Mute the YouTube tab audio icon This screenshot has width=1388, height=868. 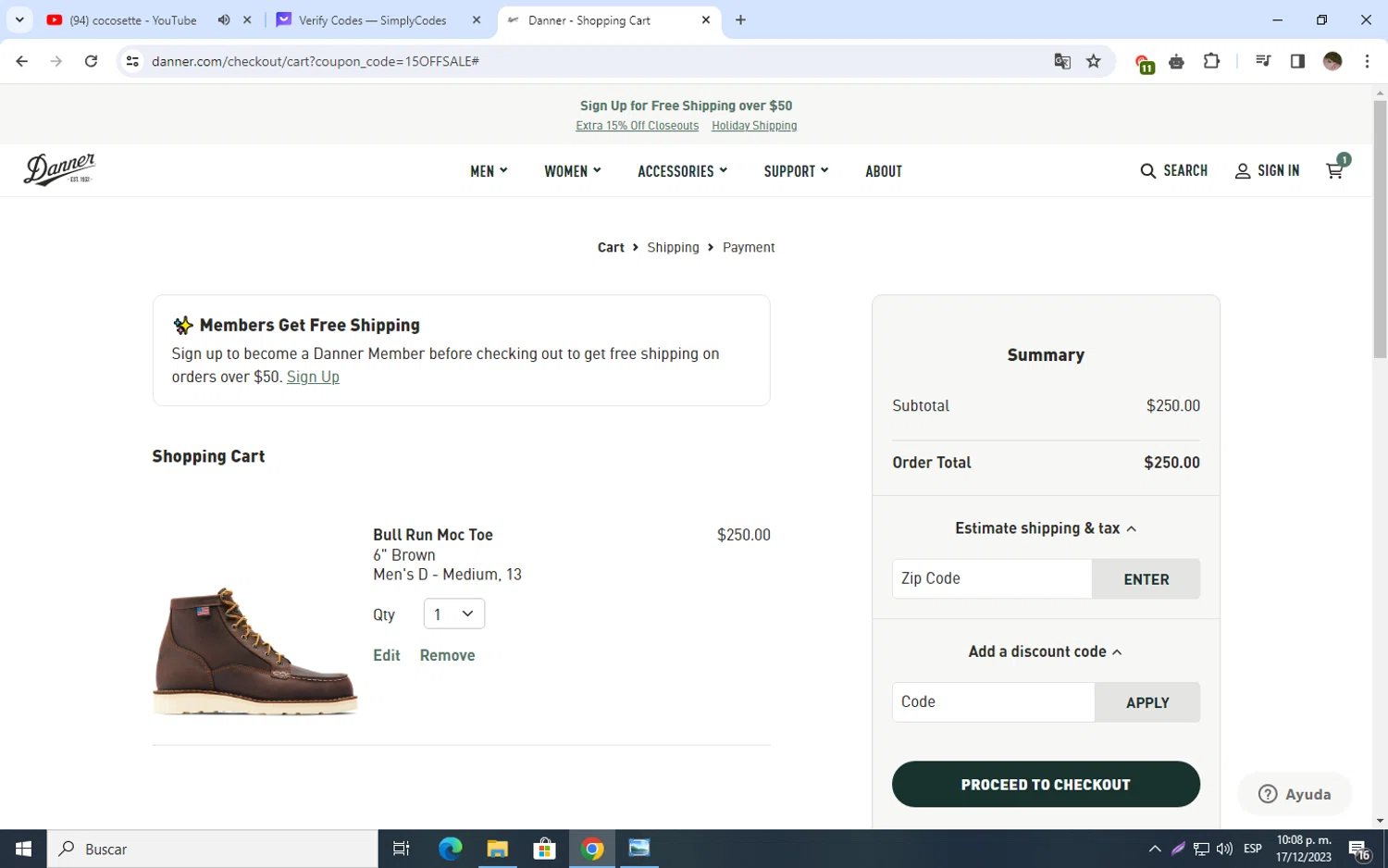224,19
